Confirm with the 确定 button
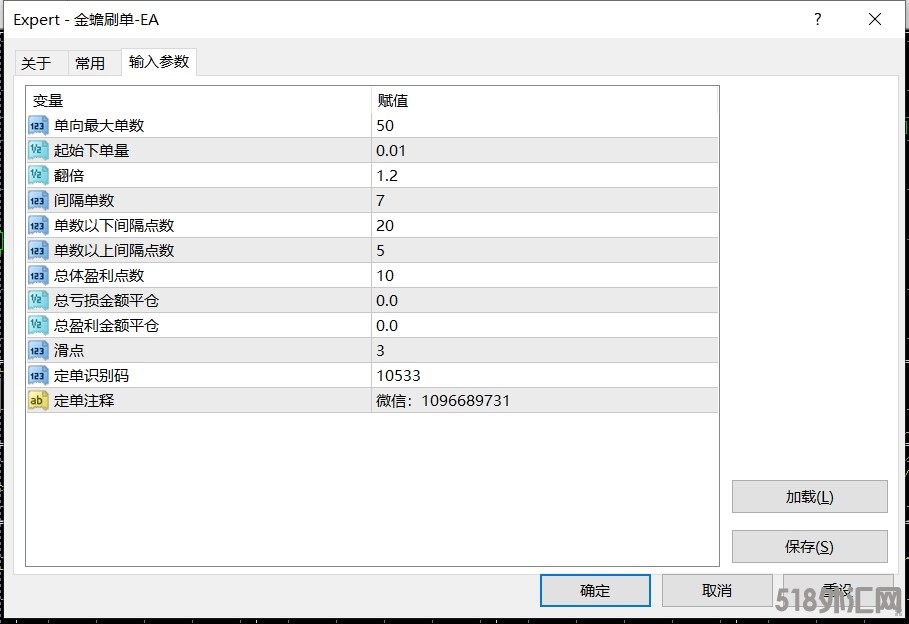This screenshot has height=624, width=909. pos(595,590)
